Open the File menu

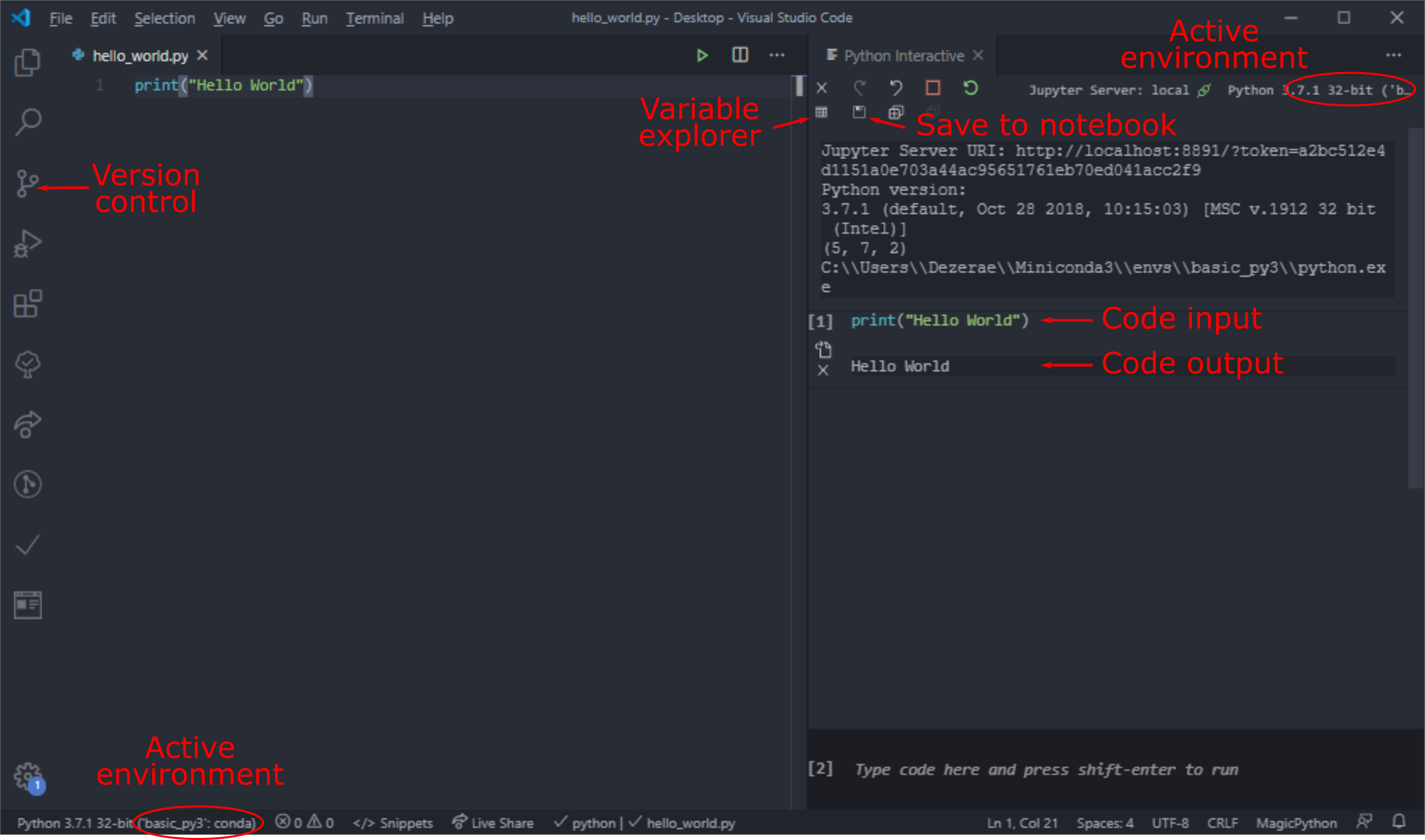[x=60, y=18]
